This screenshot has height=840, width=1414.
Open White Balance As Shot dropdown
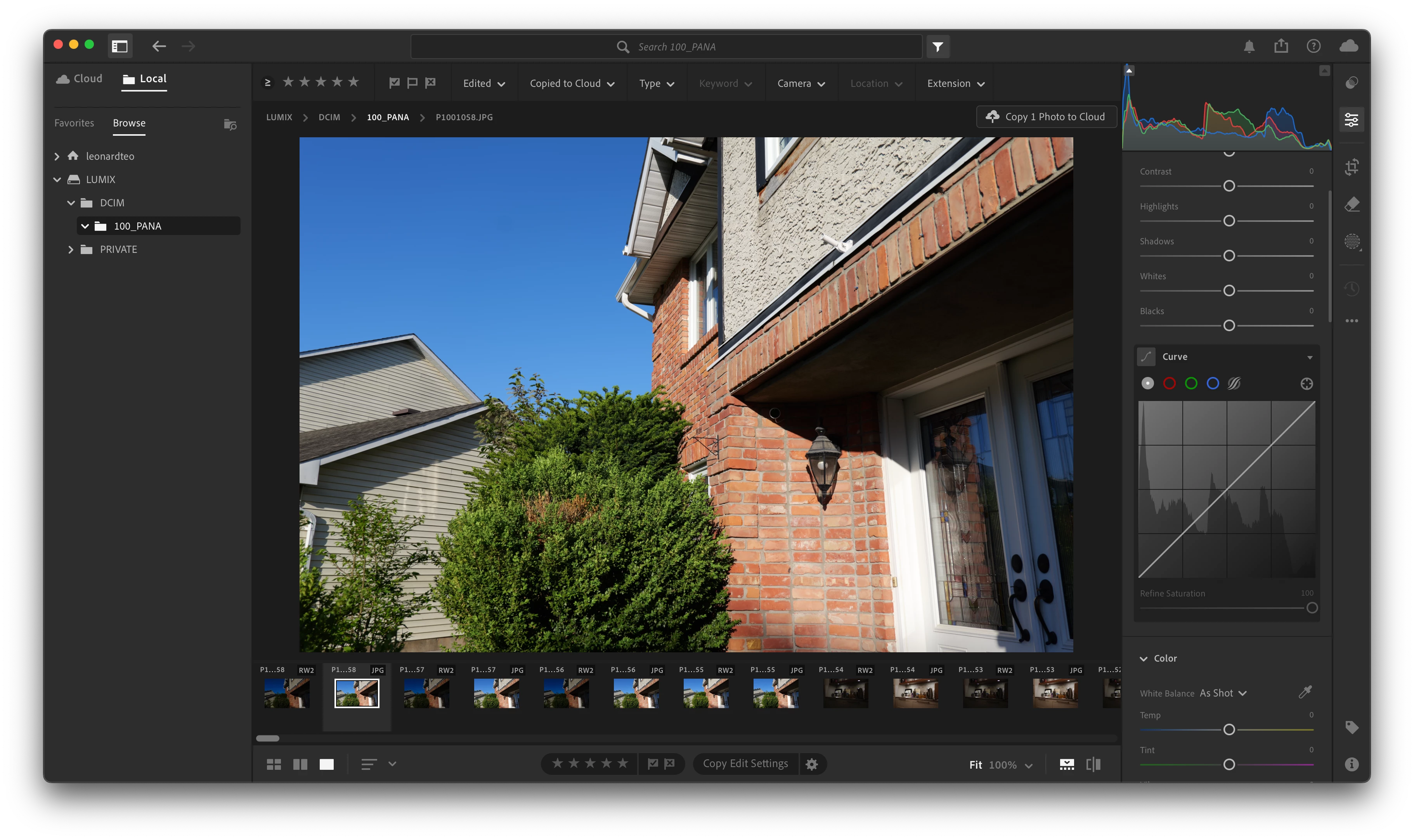(1223, 693)
